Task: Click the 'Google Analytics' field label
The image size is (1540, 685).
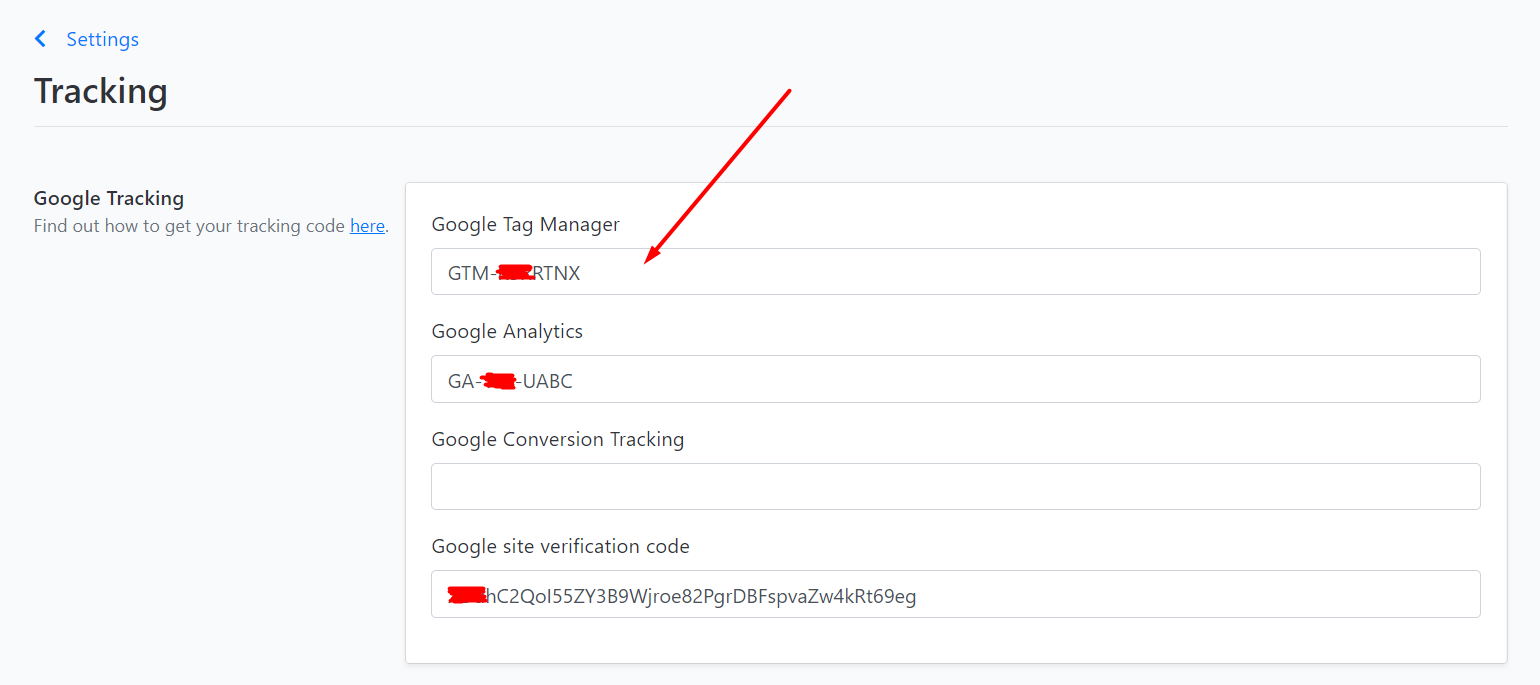Action: click(507, 331)
